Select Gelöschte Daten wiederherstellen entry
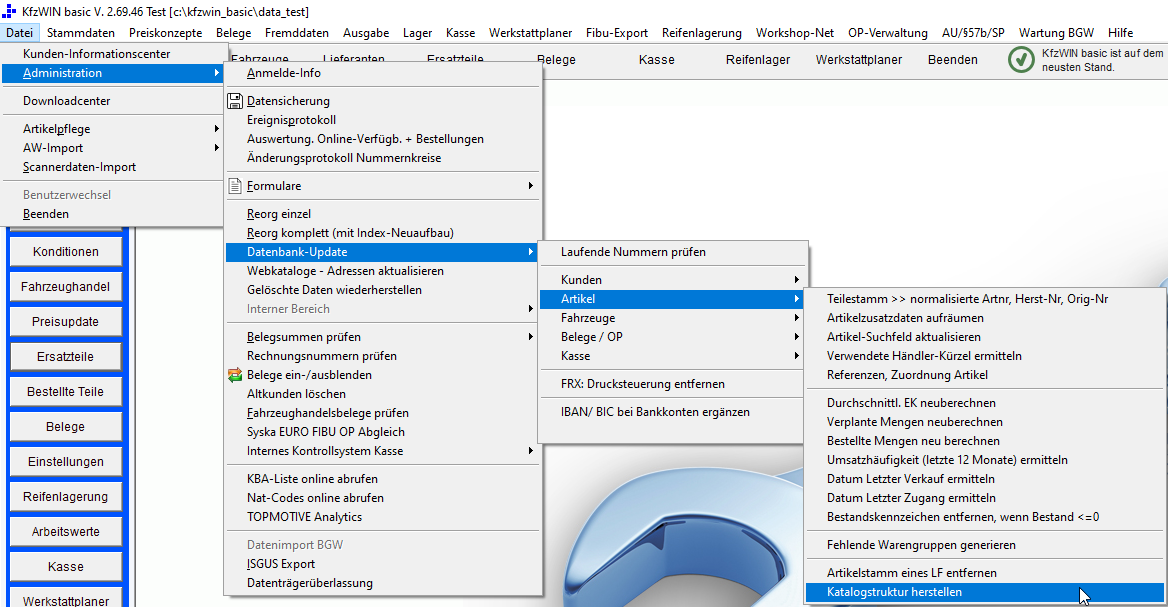This screenshot has height=607, width=1168. (x=383, y=290)
